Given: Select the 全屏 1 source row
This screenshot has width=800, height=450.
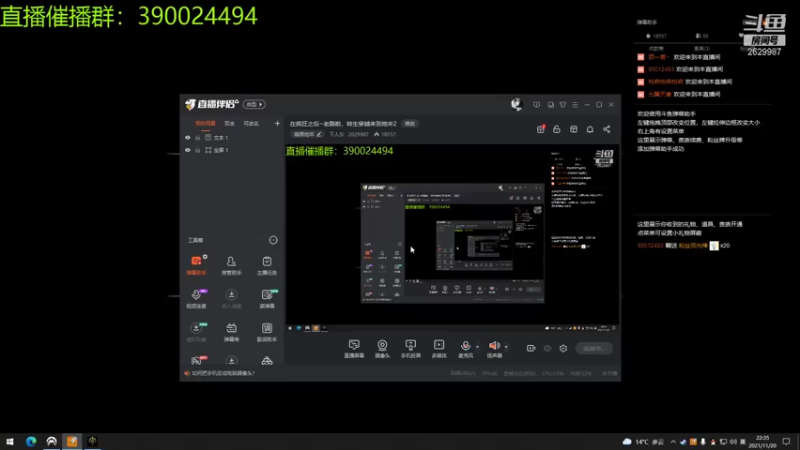Looking at the screenshot, I should pyautogui.click(x=232, y=150).
